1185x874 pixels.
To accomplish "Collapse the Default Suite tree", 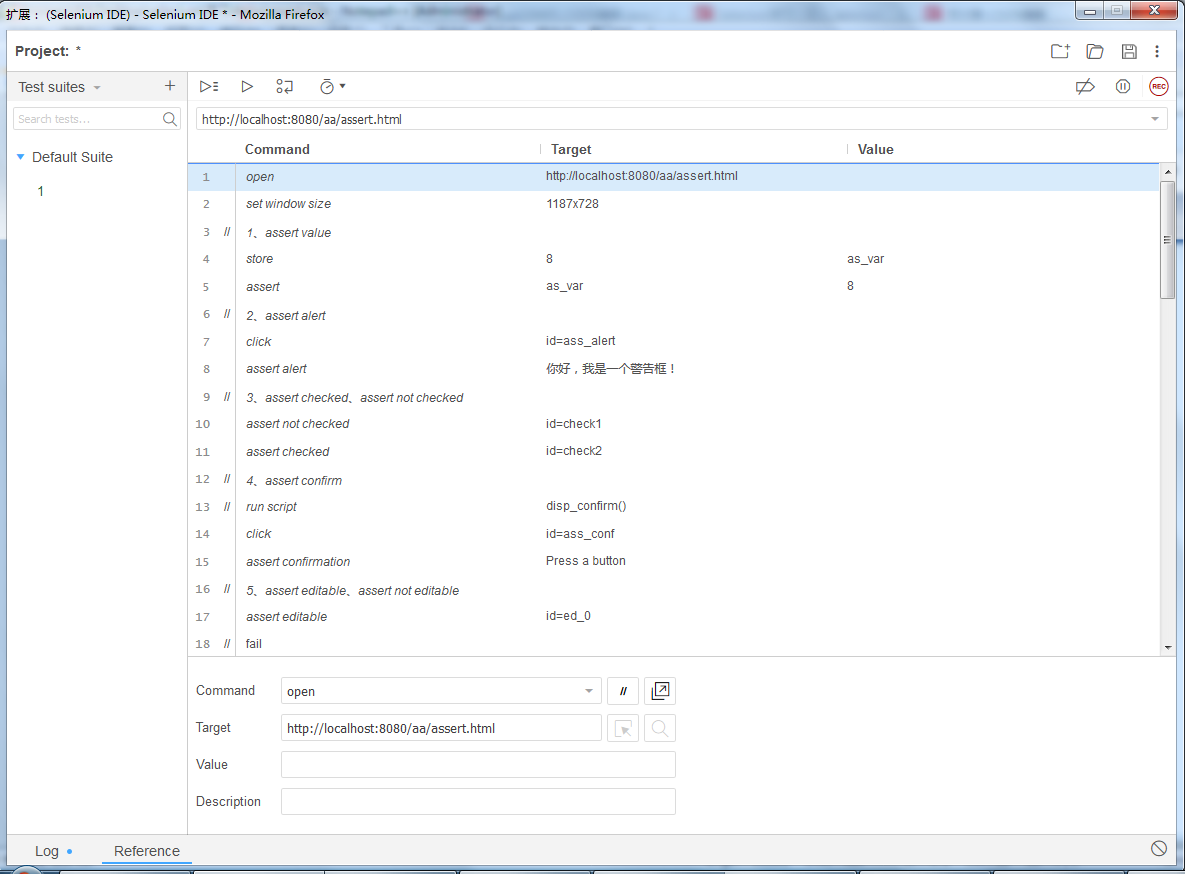I will tap(20, 157).
